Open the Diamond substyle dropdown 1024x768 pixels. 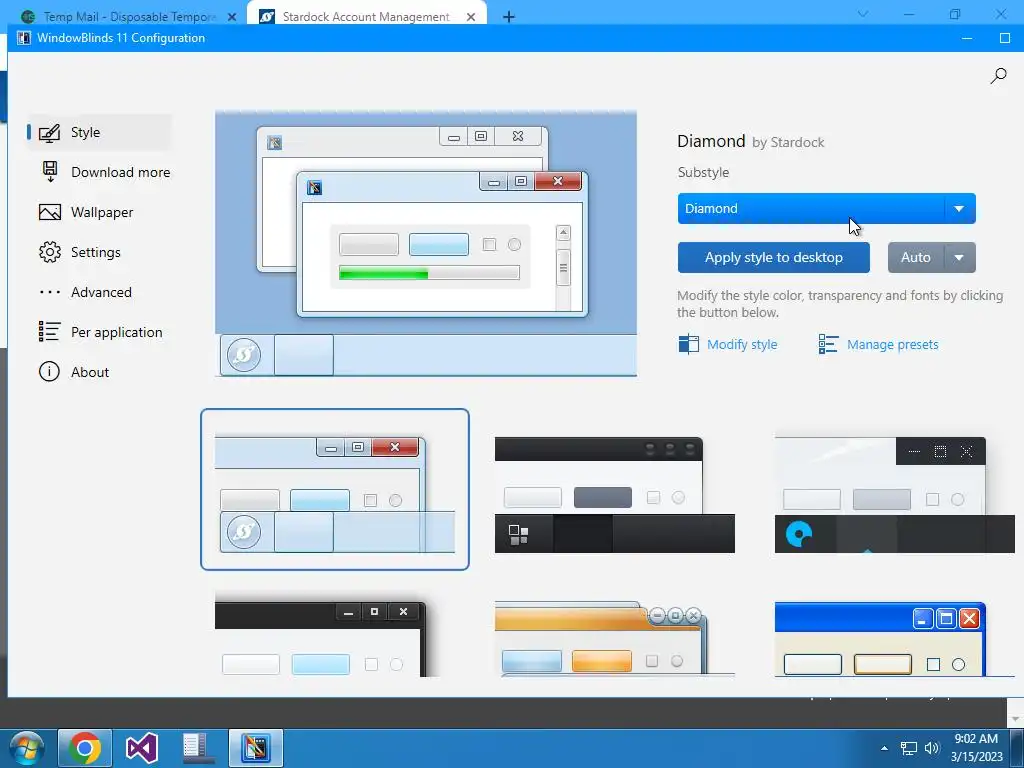click(826, 208)
